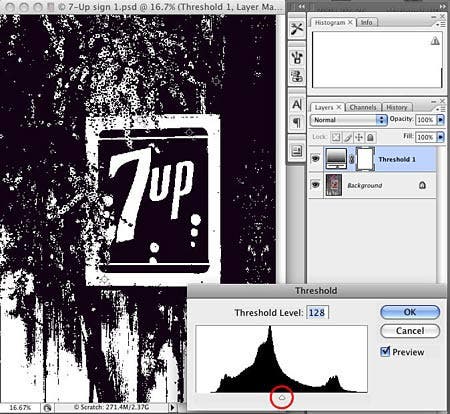Open the Normal blend mode dropdown
This screenshot has width=450, height=414.
tap(348, 120)
